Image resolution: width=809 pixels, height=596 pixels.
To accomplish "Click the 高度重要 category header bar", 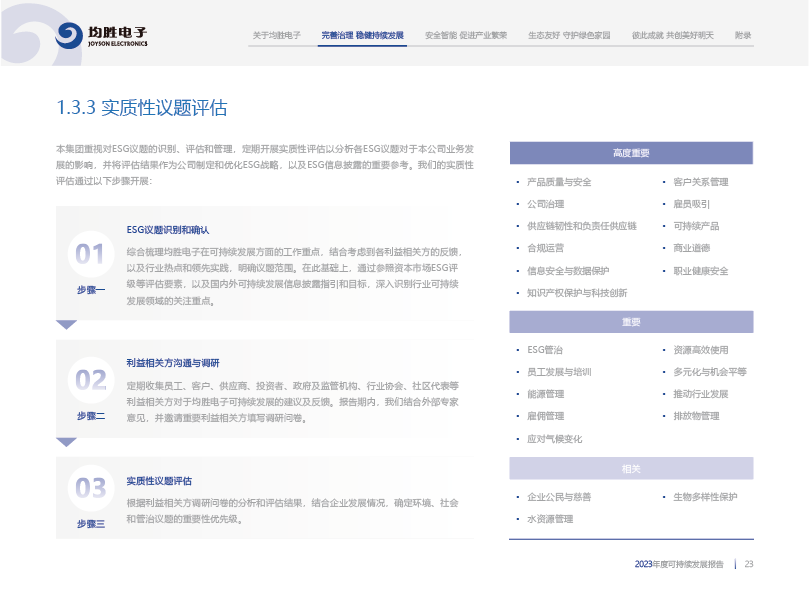I will click(x=630, y=153).
